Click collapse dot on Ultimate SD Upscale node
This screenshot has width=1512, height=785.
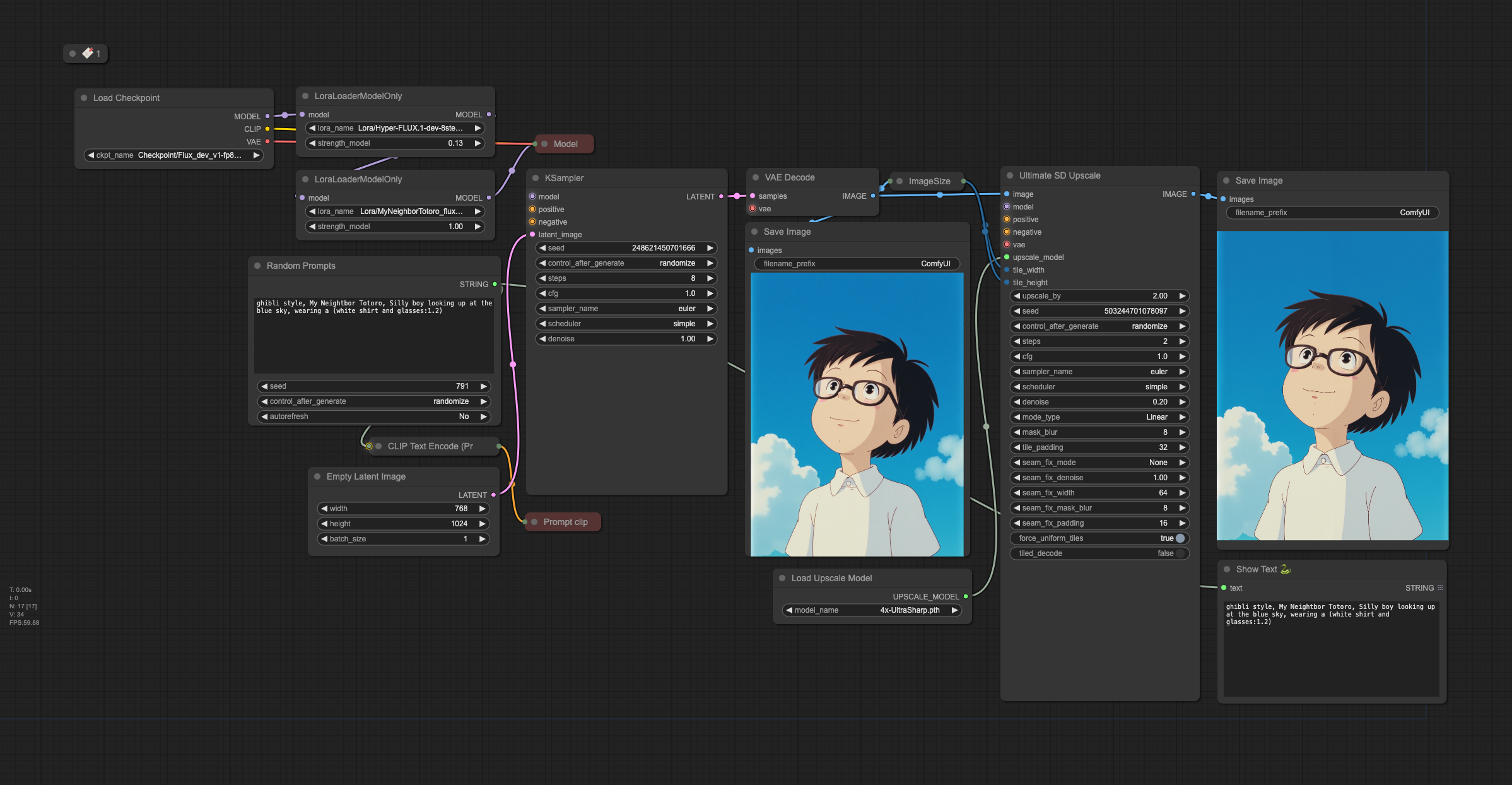click(x=1010, y=175)
